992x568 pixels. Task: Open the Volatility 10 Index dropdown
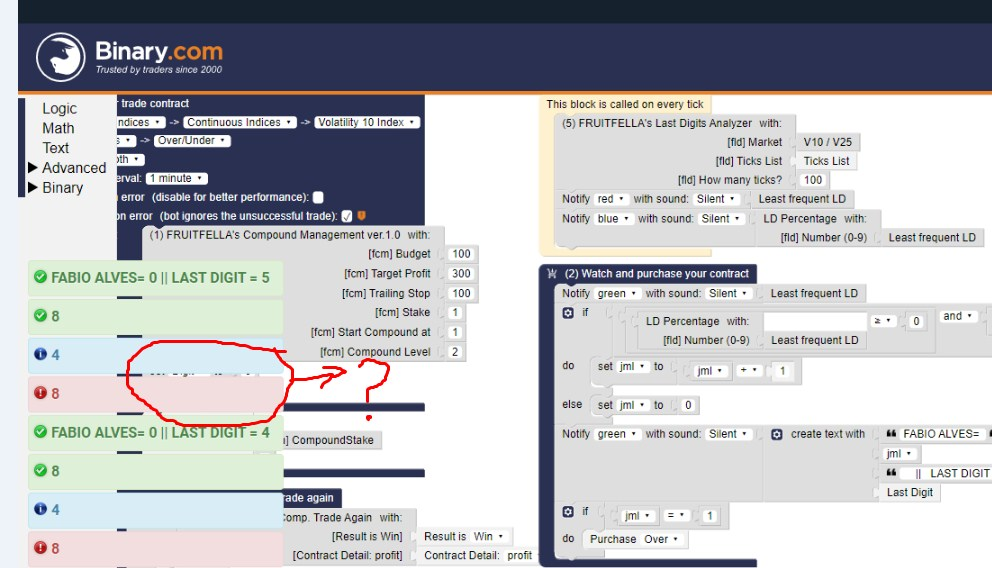pyautogui.click(x=367, y=122)
